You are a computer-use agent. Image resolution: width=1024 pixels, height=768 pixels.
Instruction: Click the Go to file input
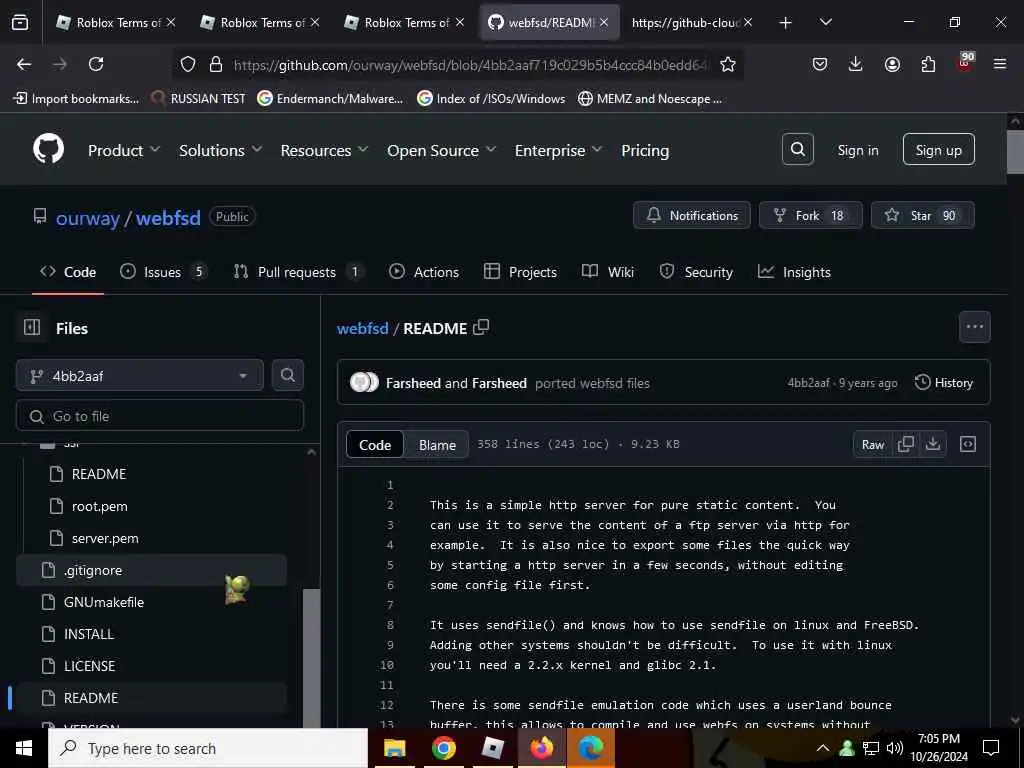(160, 416)
